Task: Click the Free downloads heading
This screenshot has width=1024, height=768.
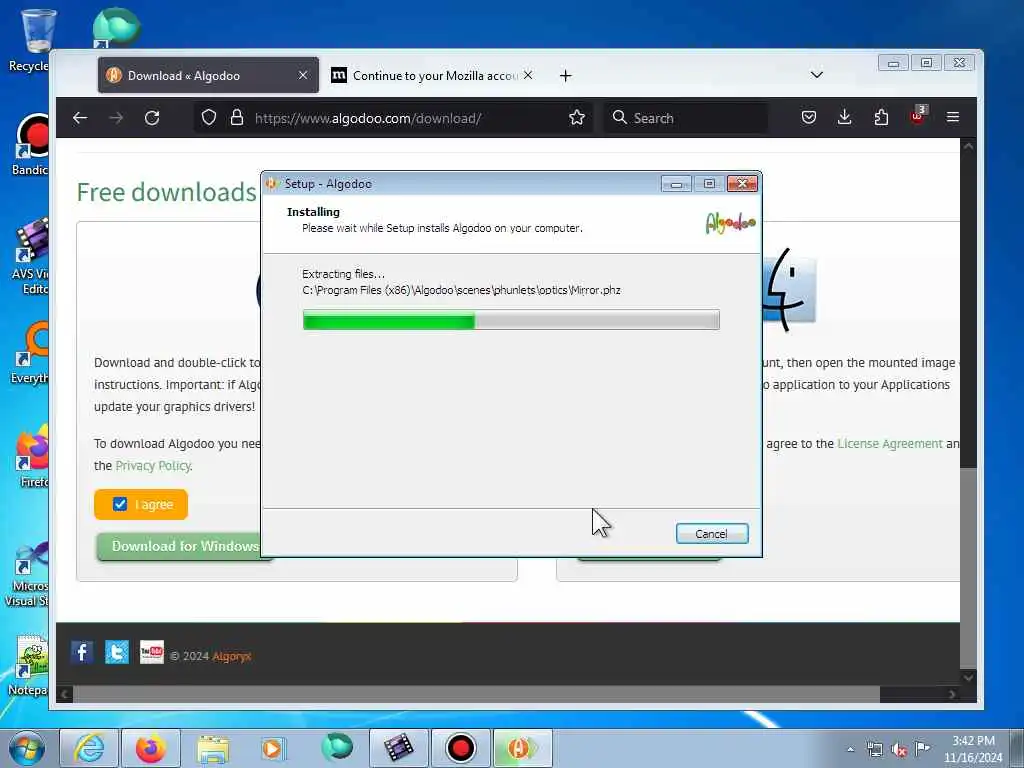Action: click(167, 192)
